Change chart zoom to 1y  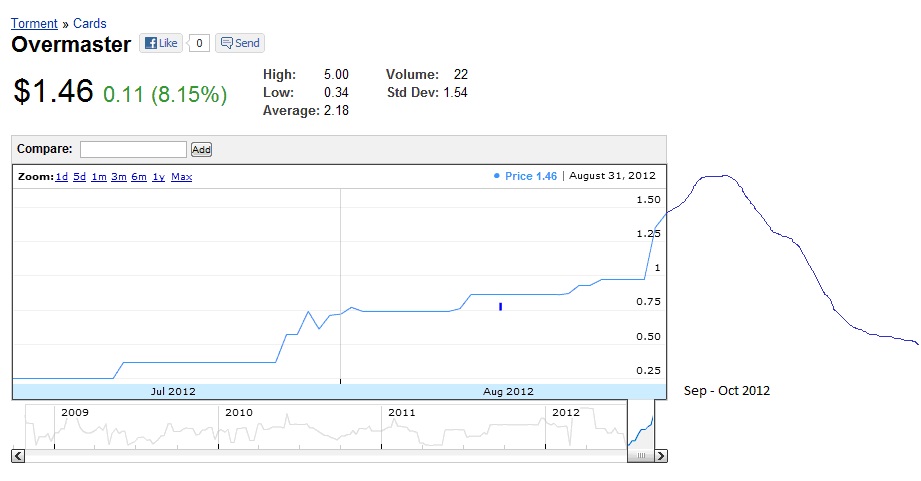click(x=158, y=177)
